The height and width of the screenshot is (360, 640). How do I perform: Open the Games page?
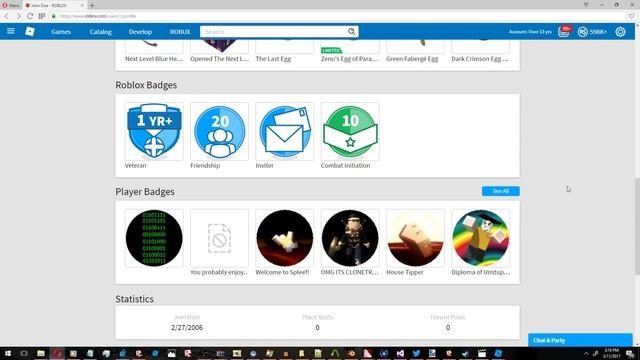(61, 32)
